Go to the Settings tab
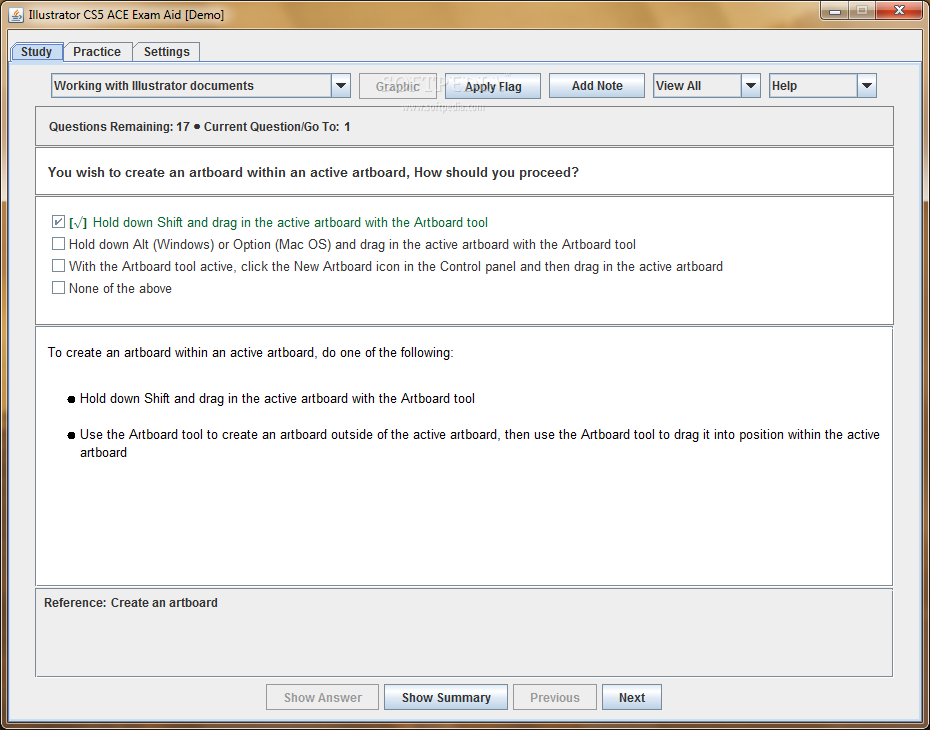This screenshot has width=930, height=730. coord(167,52)
